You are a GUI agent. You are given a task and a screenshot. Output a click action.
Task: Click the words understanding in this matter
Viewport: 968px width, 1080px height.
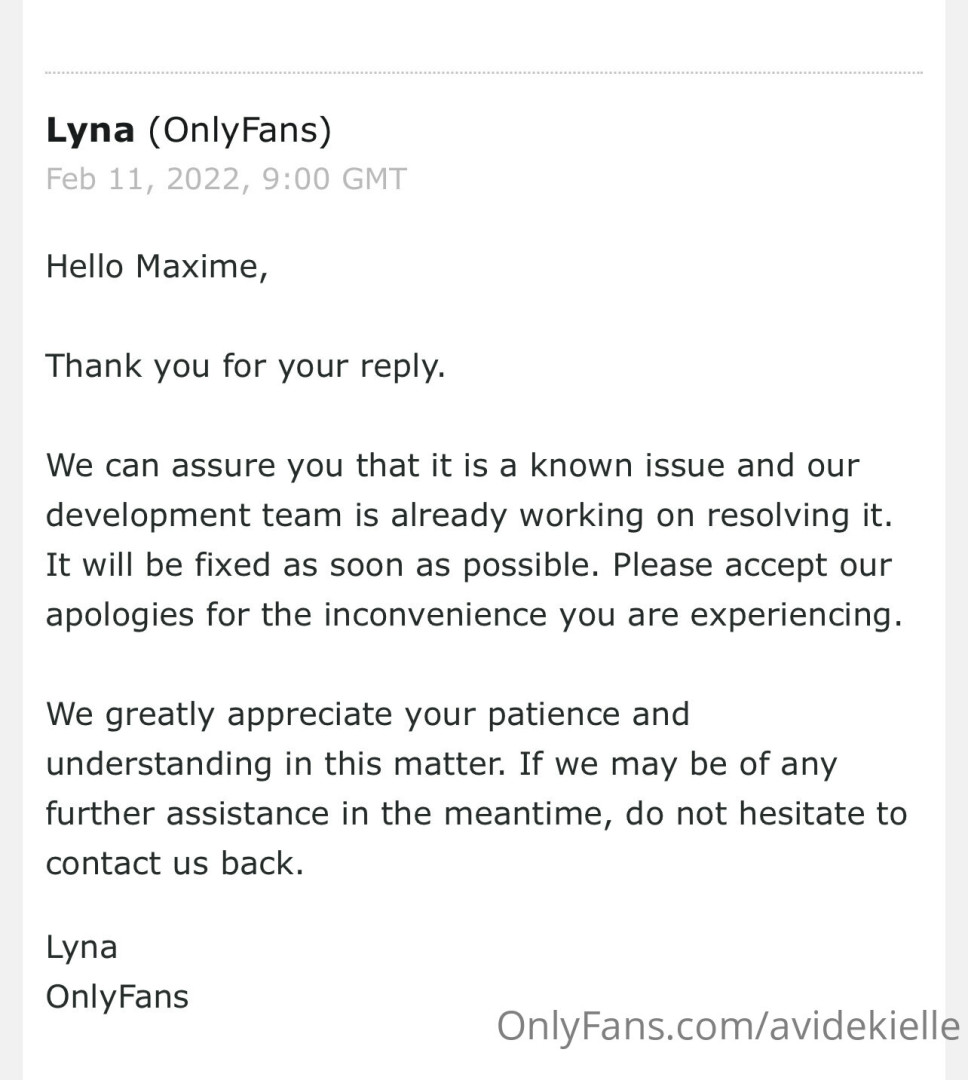(x=276, y=764)
